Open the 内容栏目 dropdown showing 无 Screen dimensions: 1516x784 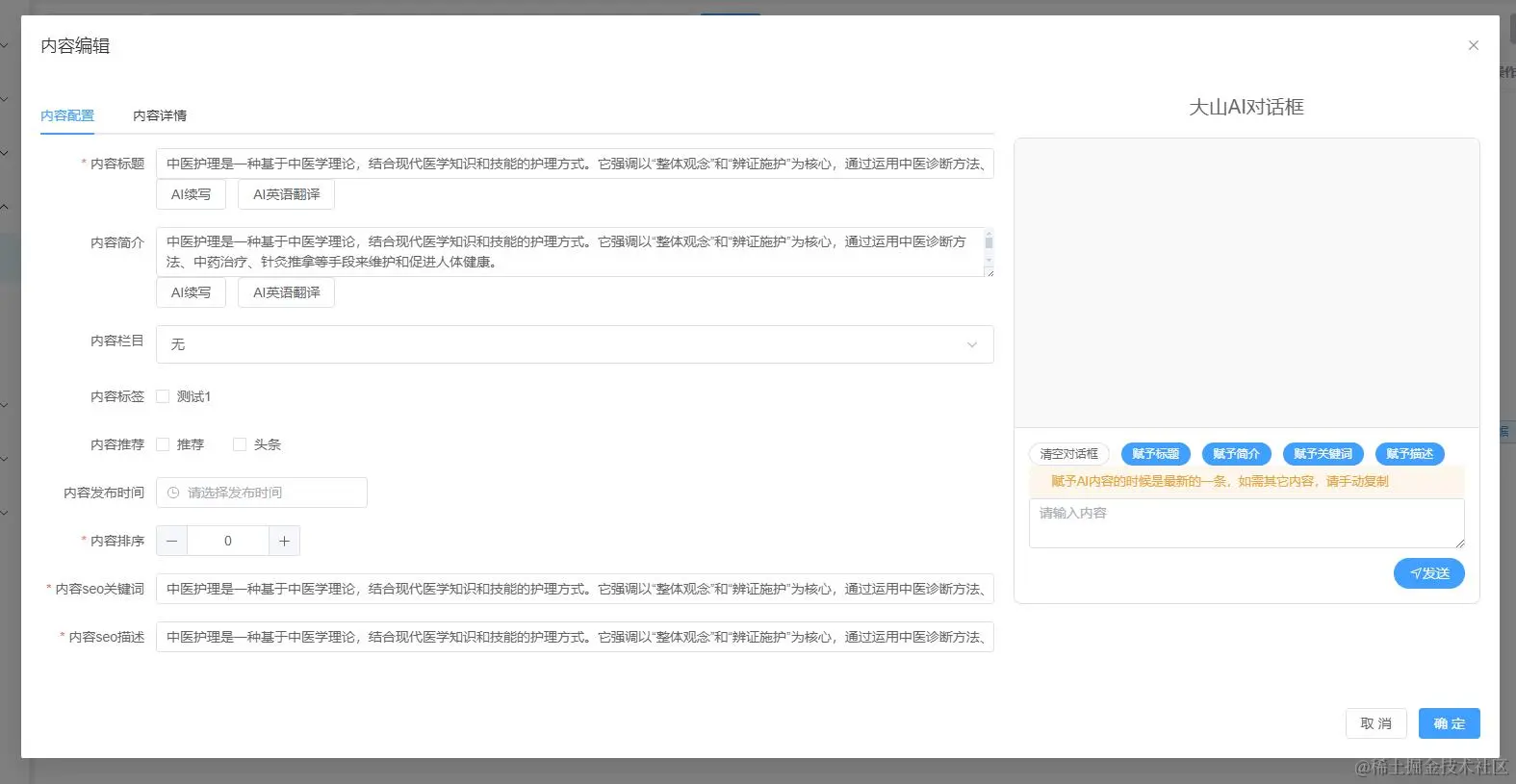[x=575, y=344]
